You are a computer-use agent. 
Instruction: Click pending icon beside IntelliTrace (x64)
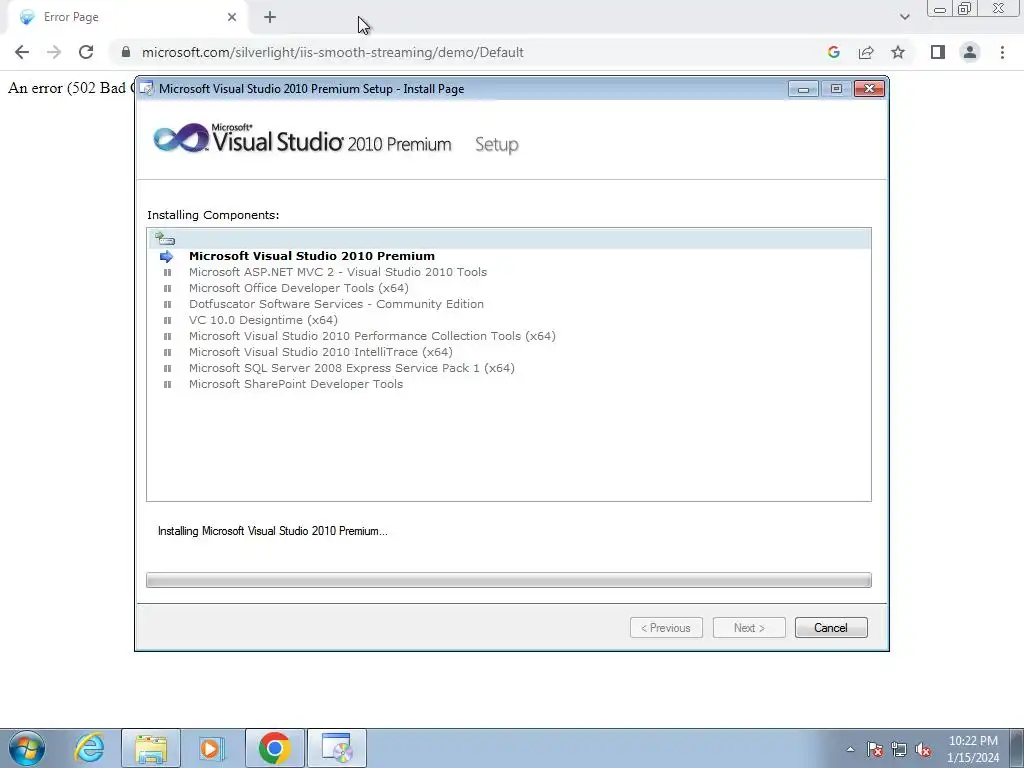click(167, 352)
